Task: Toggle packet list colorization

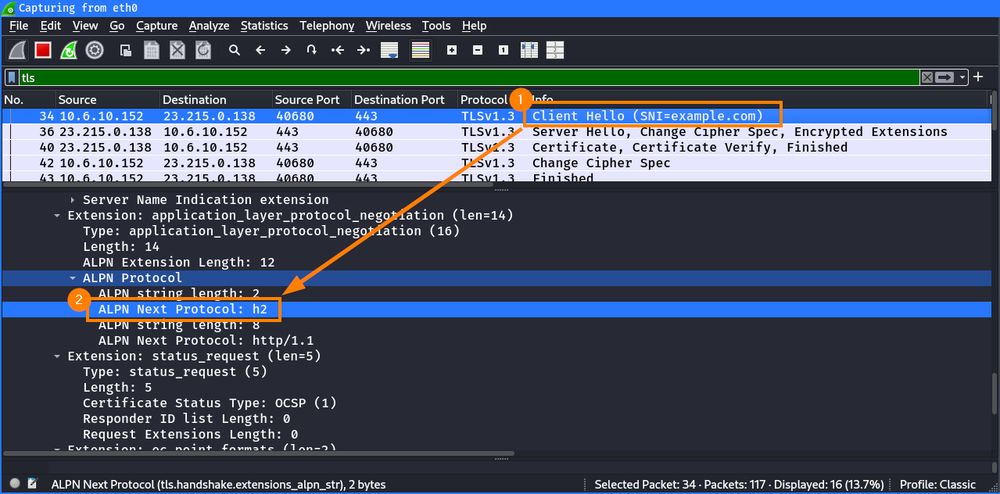Action: [x=420, y=50]
